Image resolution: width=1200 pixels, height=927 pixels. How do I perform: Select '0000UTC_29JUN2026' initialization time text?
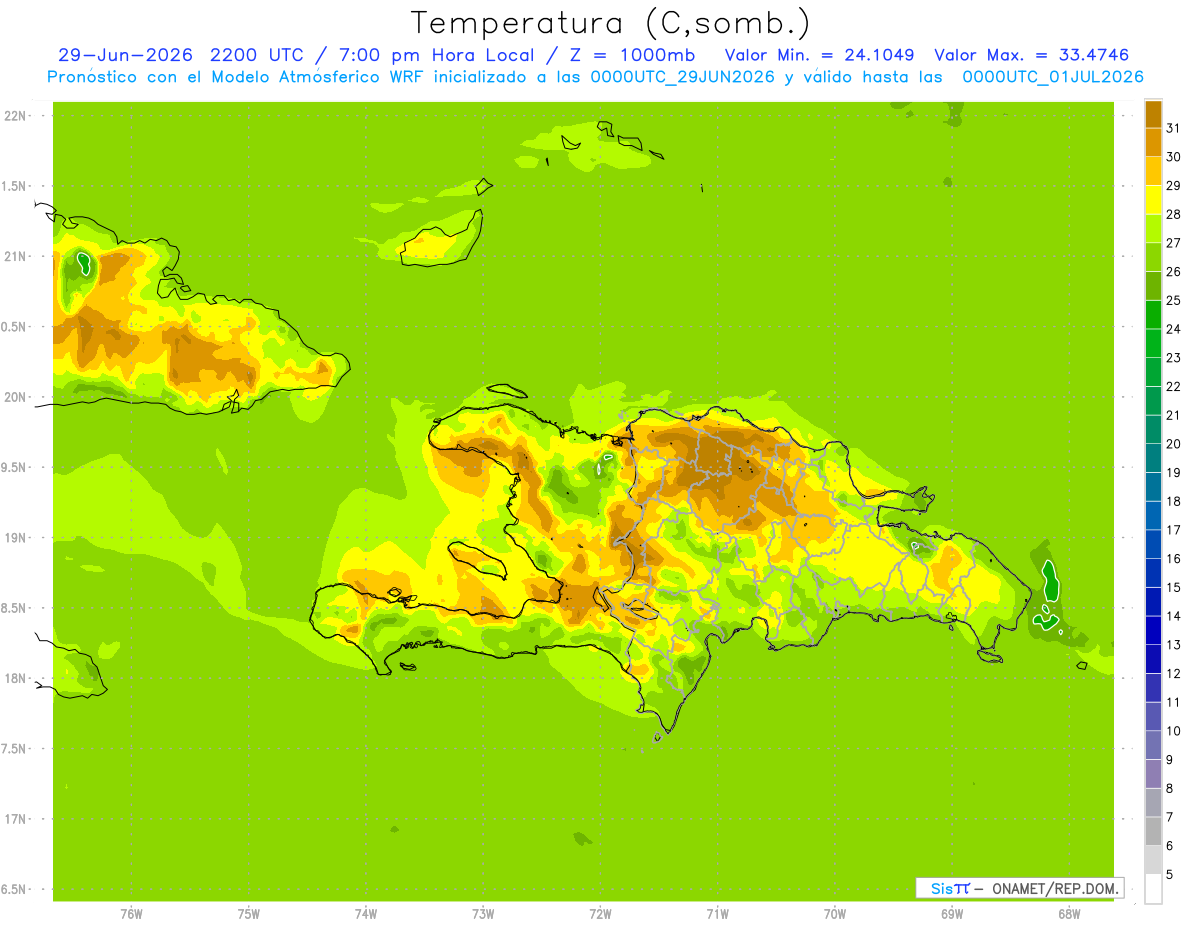[x=683, y=77]
